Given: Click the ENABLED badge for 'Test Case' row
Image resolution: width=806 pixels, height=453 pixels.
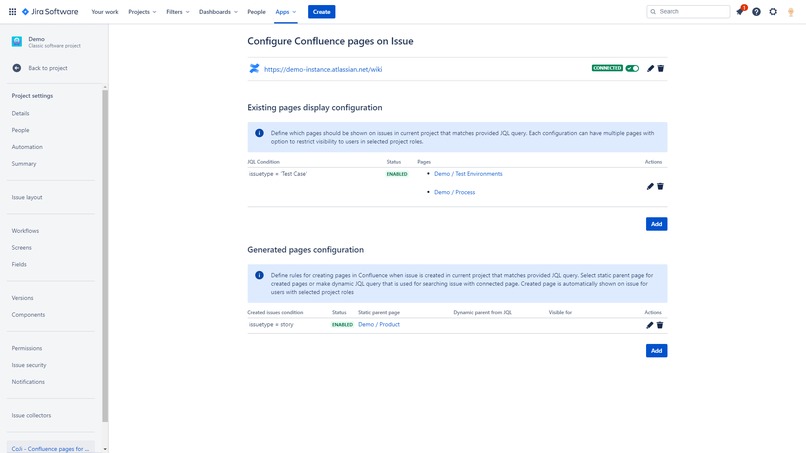Looking at the screenshot, I should 397,174.
